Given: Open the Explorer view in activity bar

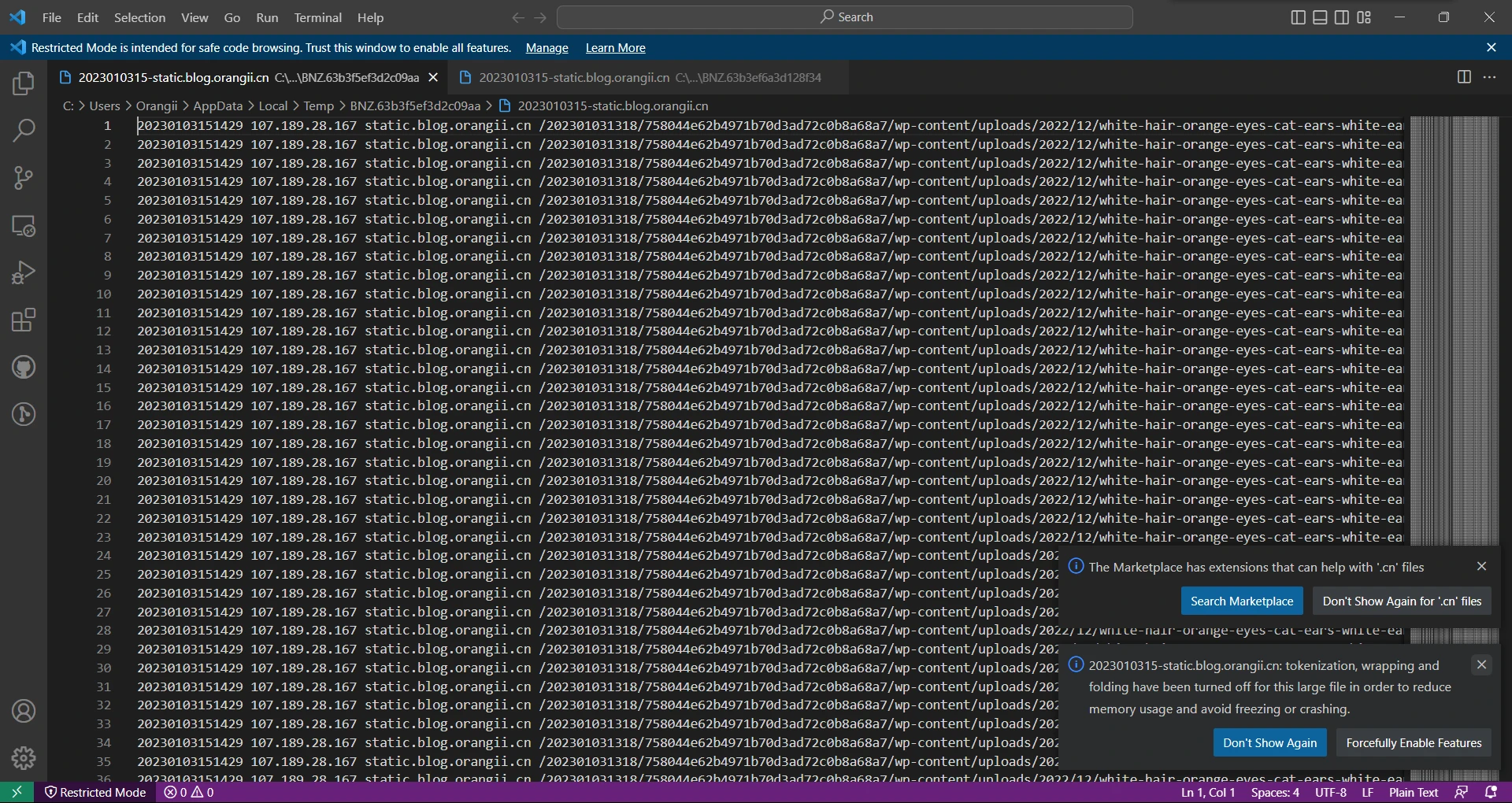Looking at the screenshot, I should [24, 83].
